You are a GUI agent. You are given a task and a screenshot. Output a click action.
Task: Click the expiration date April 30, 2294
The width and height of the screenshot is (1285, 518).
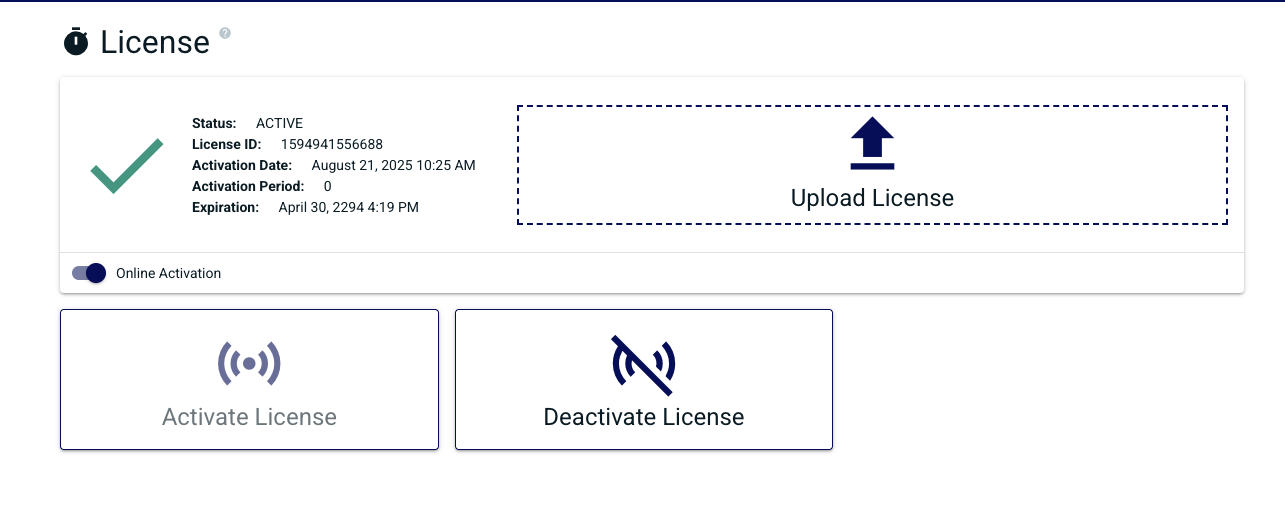[348, 208]
